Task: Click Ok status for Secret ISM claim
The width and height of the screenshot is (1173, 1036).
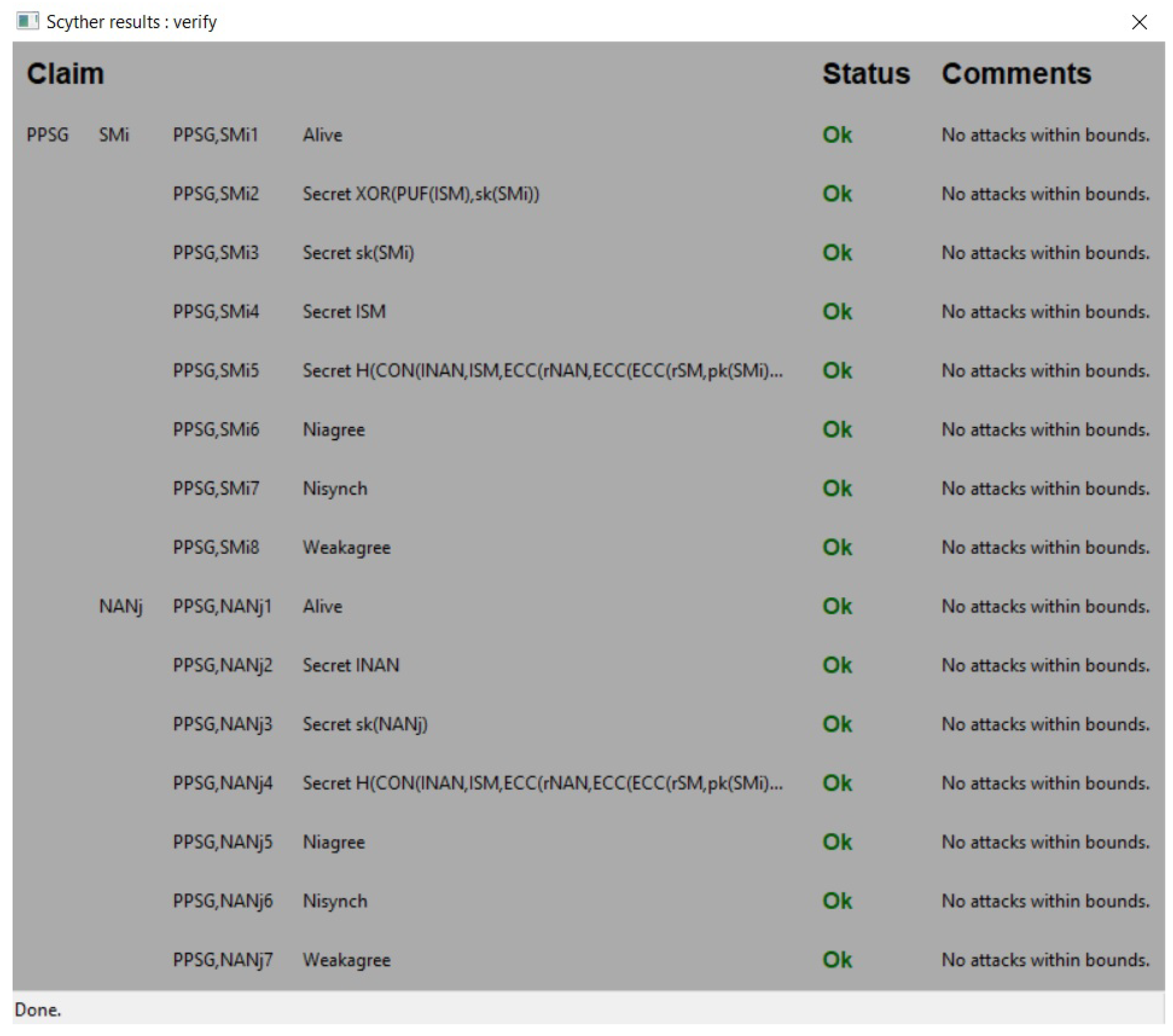Action: pyautogui.click(x=837, y=312)
